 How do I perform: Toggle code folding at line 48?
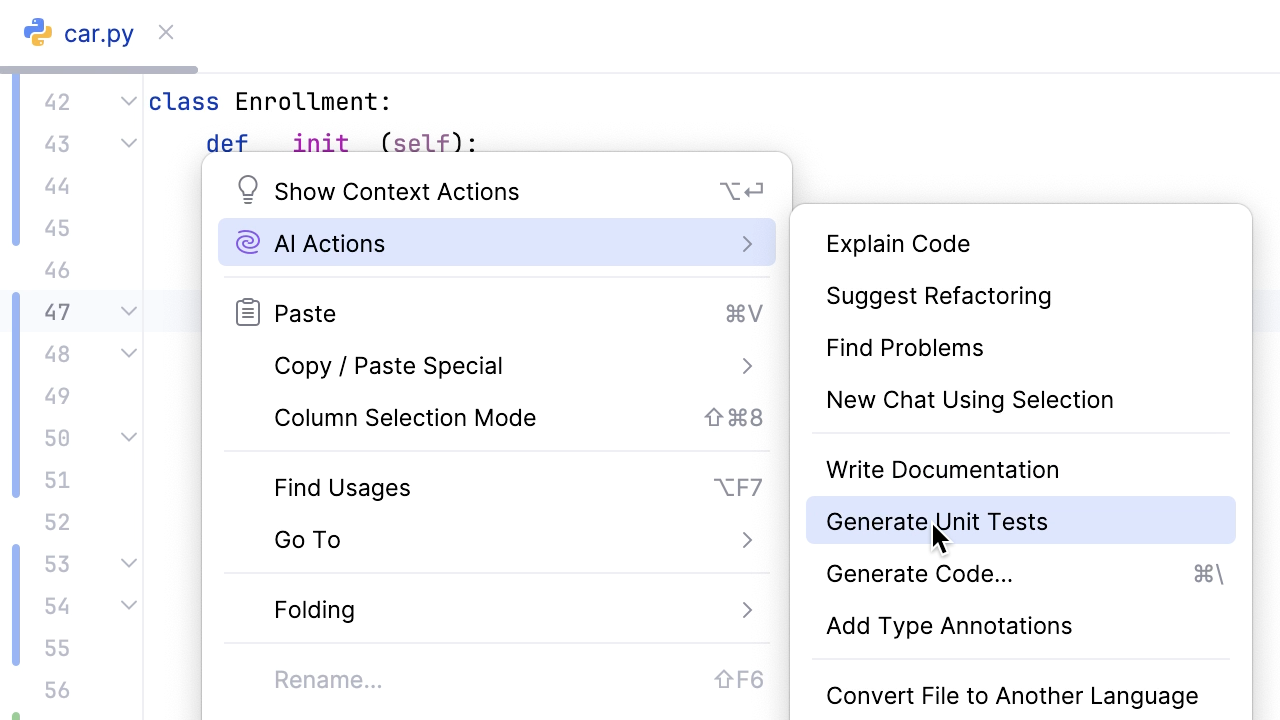click(x=129, y=353)
